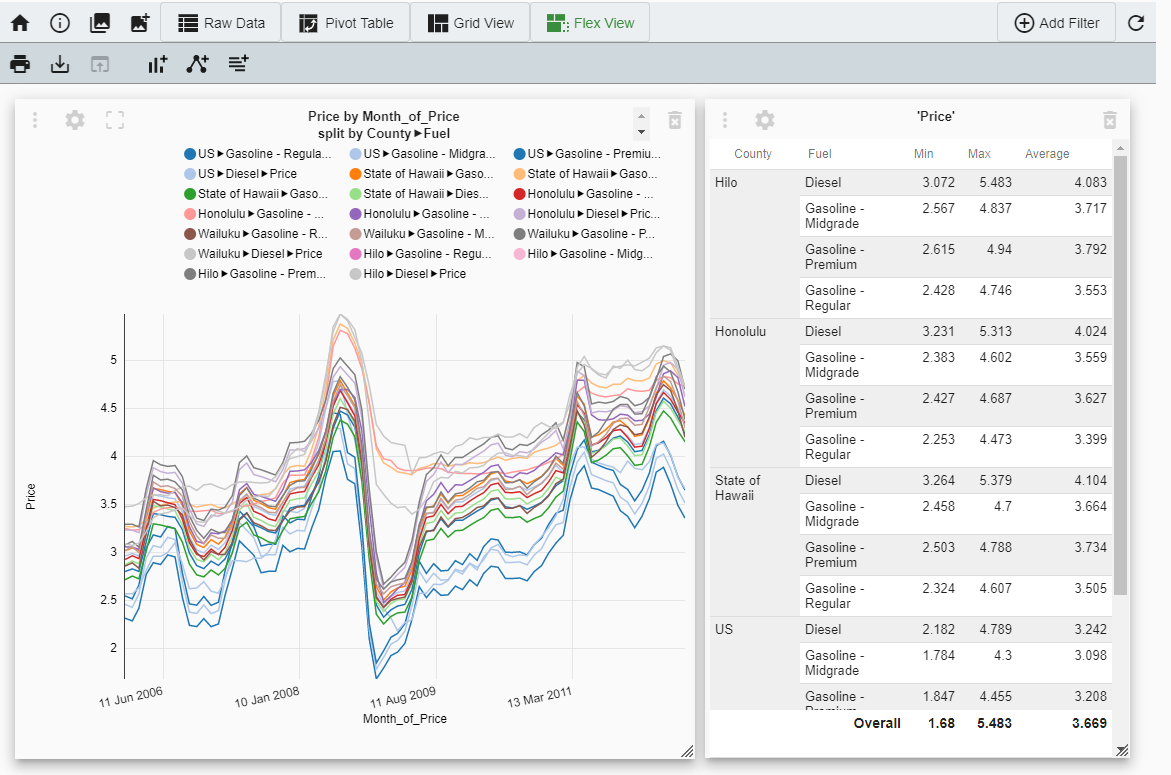This screenshot has height=775, width=1171.
Task: Toggle US Gasoline - Midgrade legend entry
Action: [x=423, y=154]
